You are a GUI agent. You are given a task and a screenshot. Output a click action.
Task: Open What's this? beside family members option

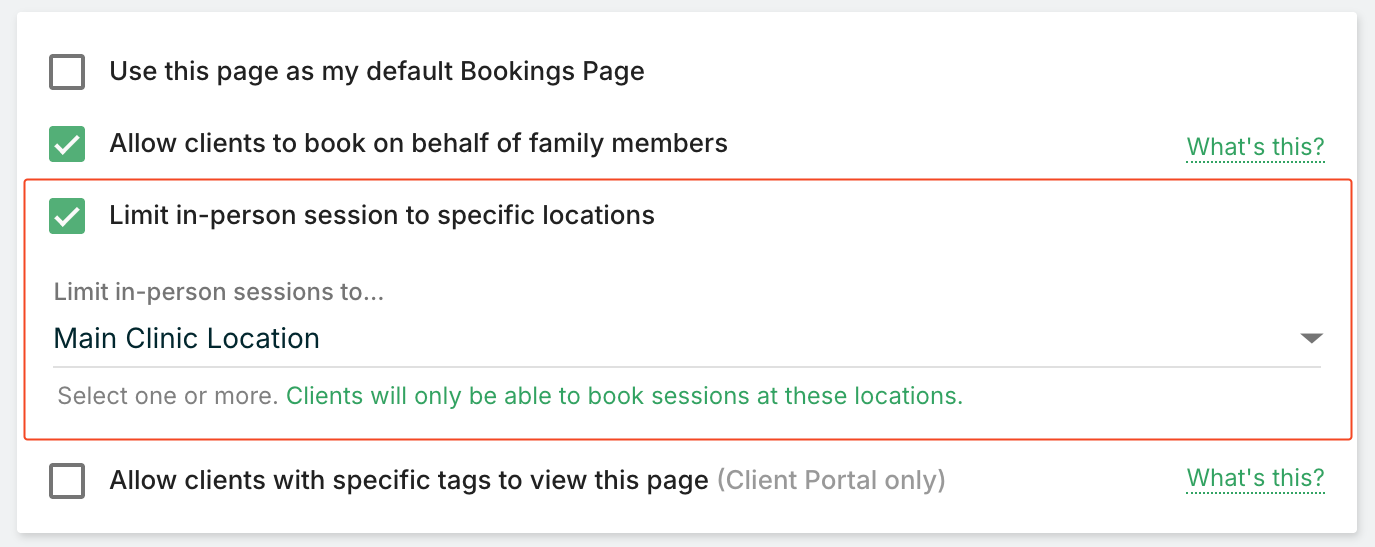click(1255, 147)
